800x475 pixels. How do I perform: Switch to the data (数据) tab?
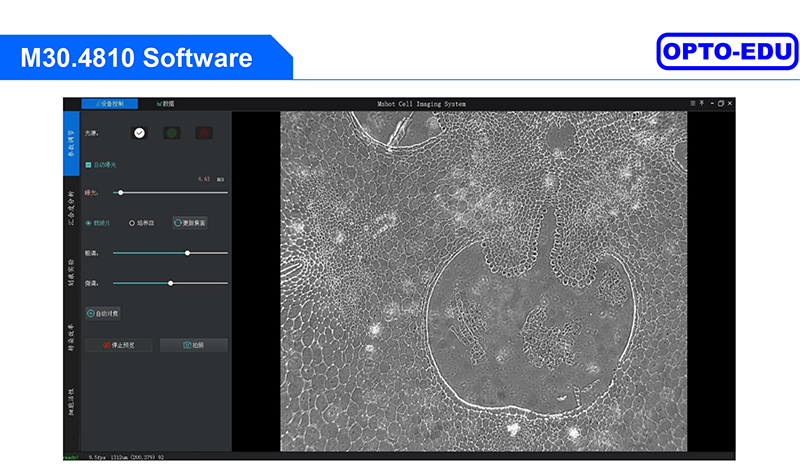165,104
